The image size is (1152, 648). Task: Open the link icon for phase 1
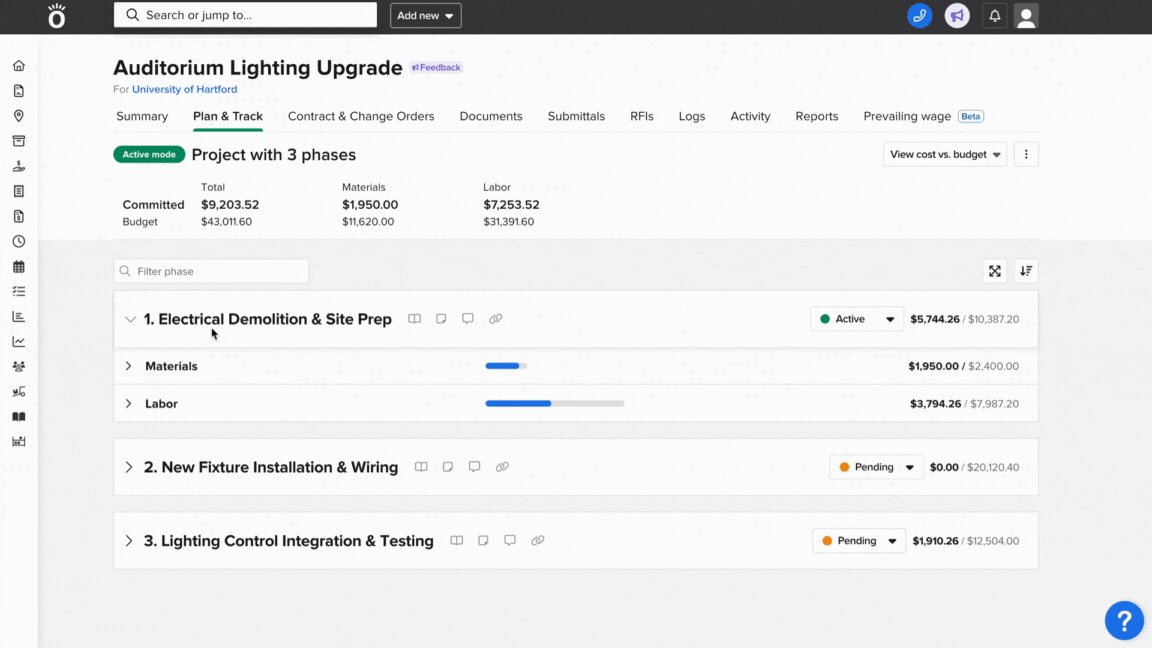(495, 319)
